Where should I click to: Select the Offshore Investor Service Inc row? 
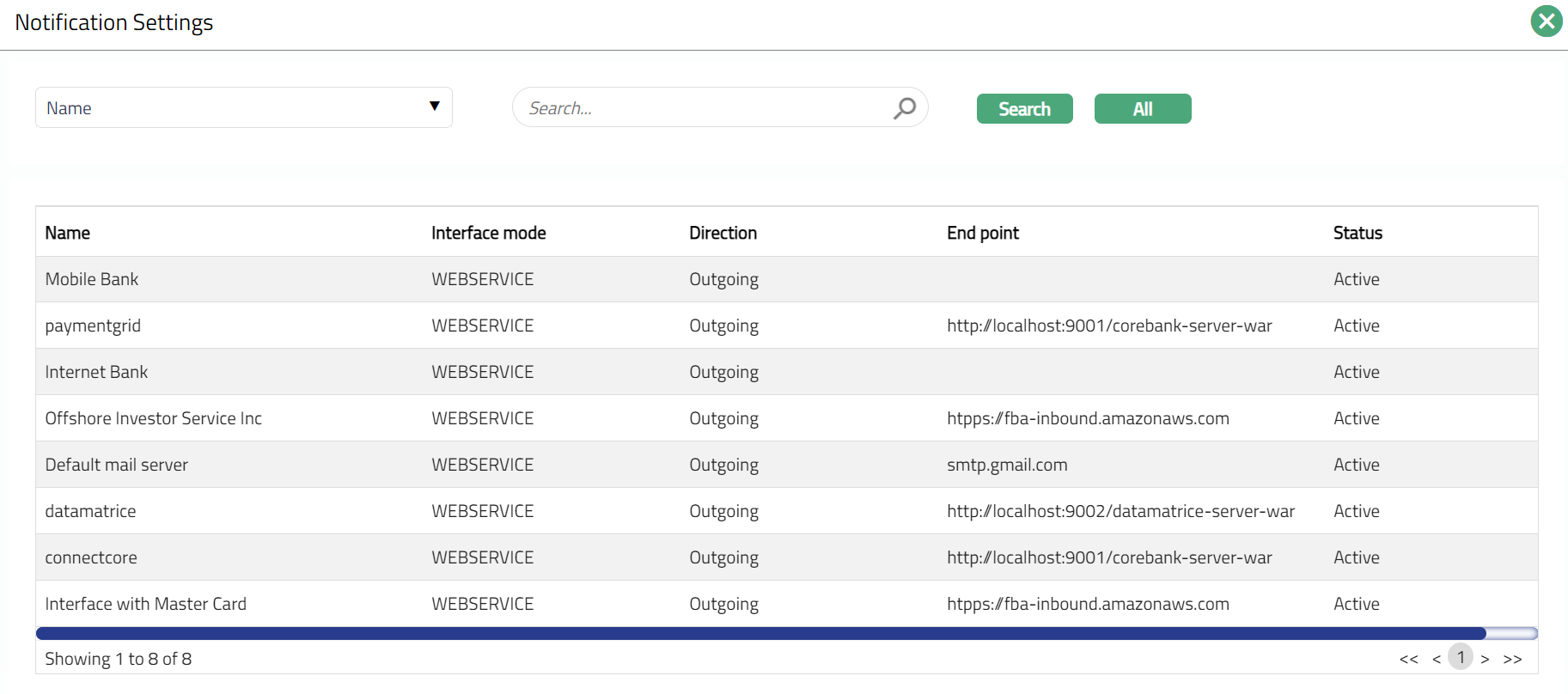153,418
